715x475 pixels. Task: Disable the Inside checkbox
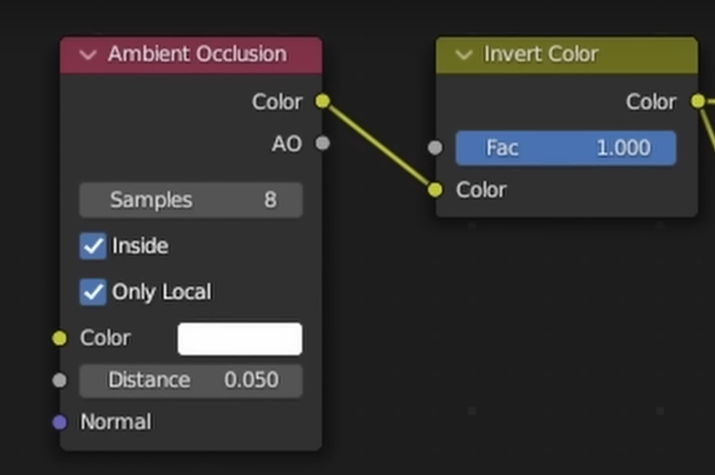pos(93,246)
